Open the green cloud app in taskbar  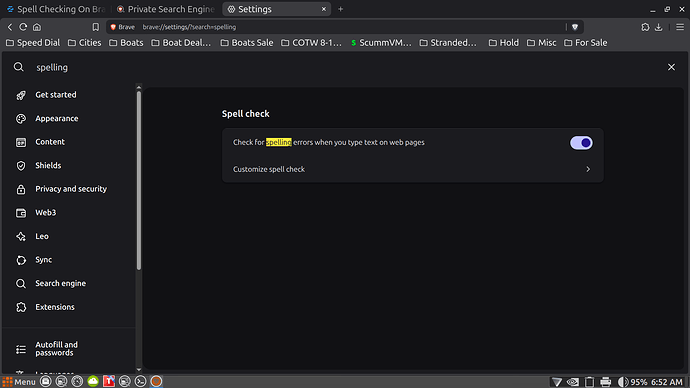coord(93,381)
